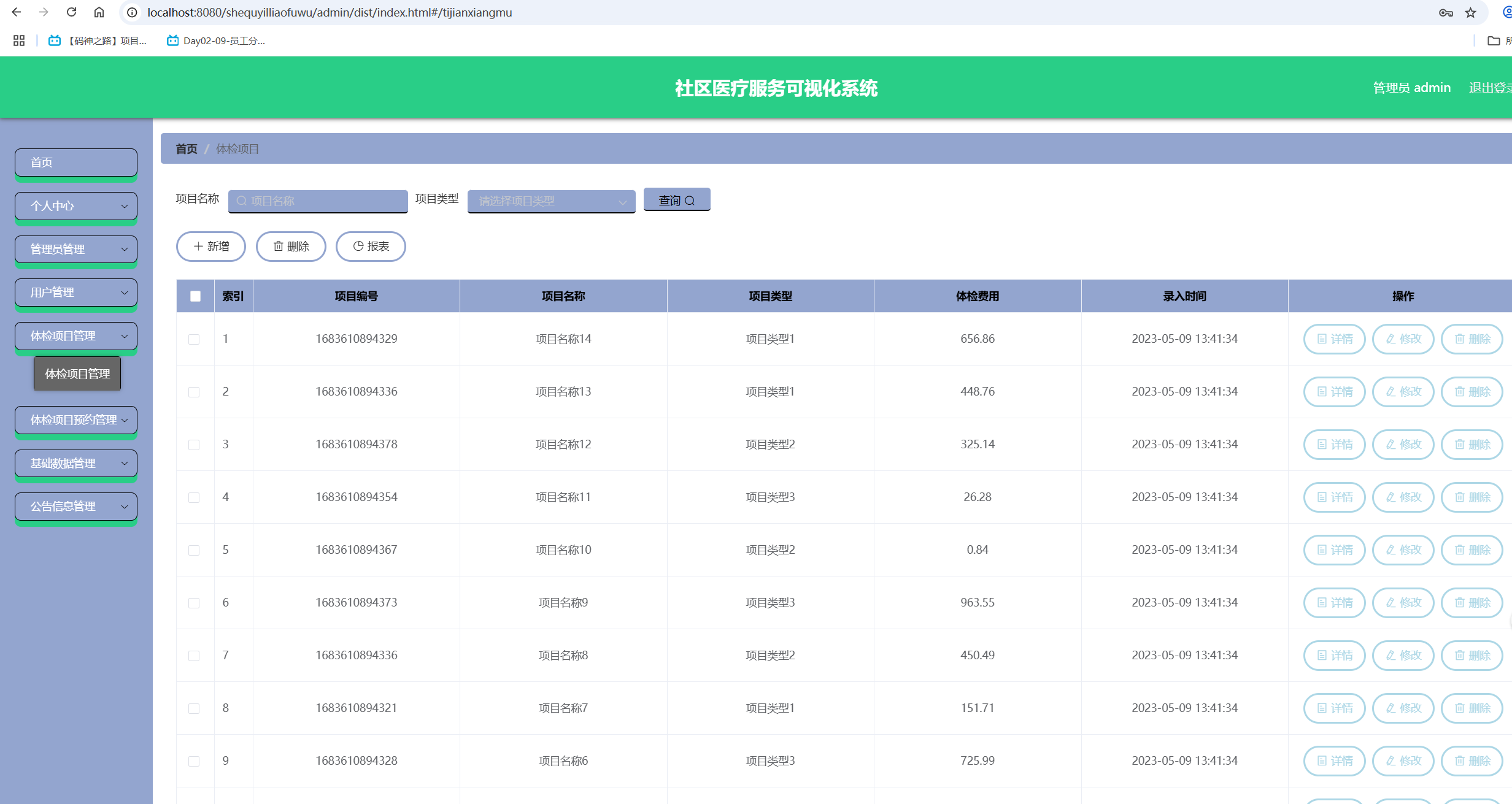The image size is (1512, 804).
Task: Open the Day02-09 bookmark
Action: (x=216, y=40)
